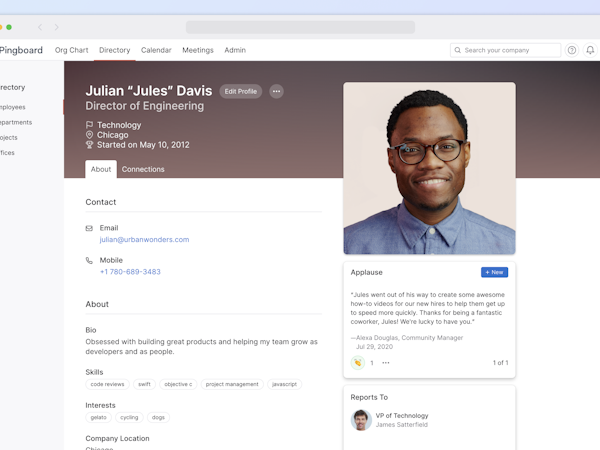Click the Edit Profile button
This screenshot has width=600, height=450.
tap(241, 91)
